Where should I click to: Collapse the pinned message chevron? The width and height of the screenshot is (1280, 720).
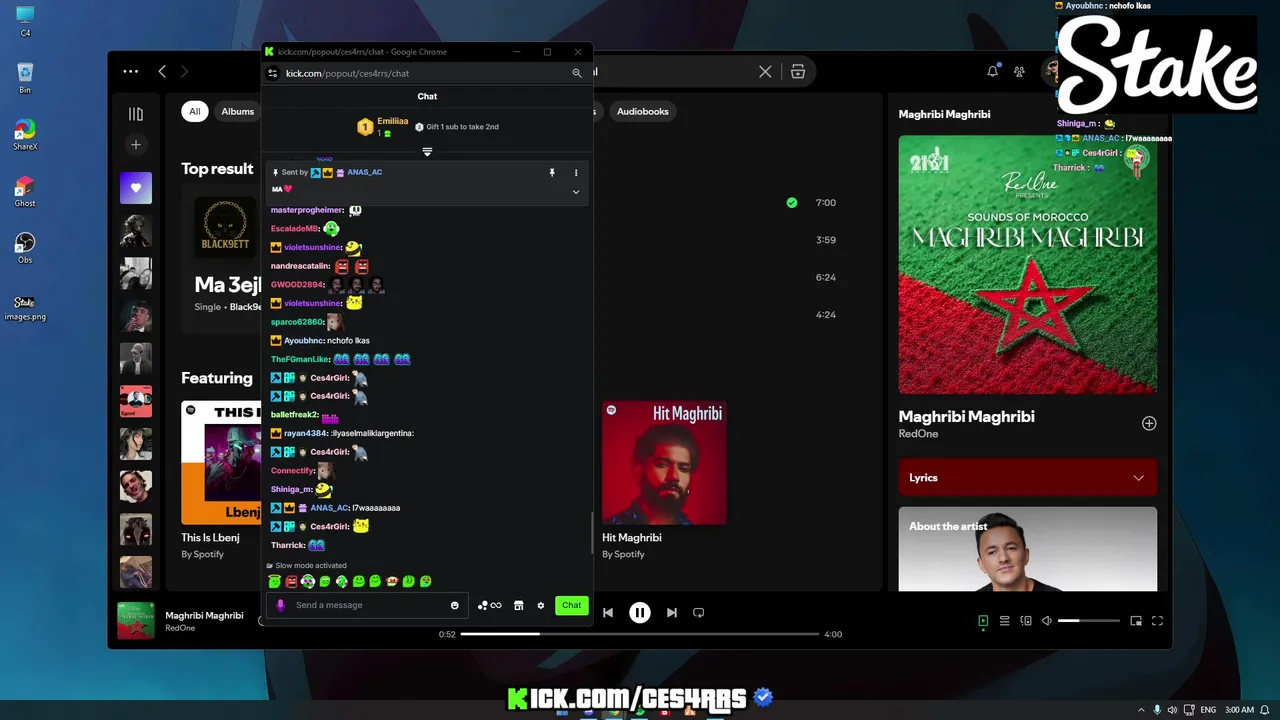575,192
